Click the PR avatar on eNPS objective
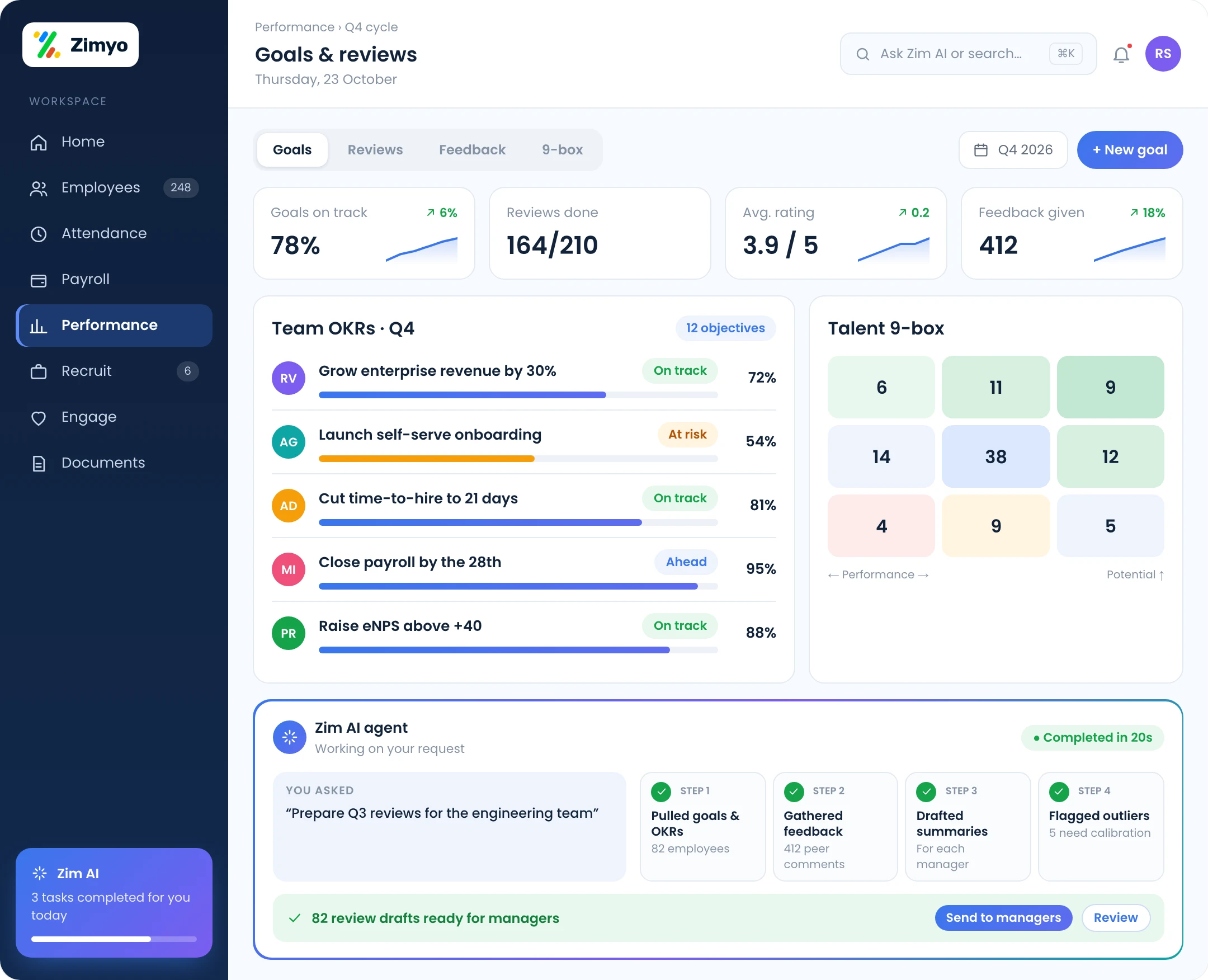 (x=289, y=633)
